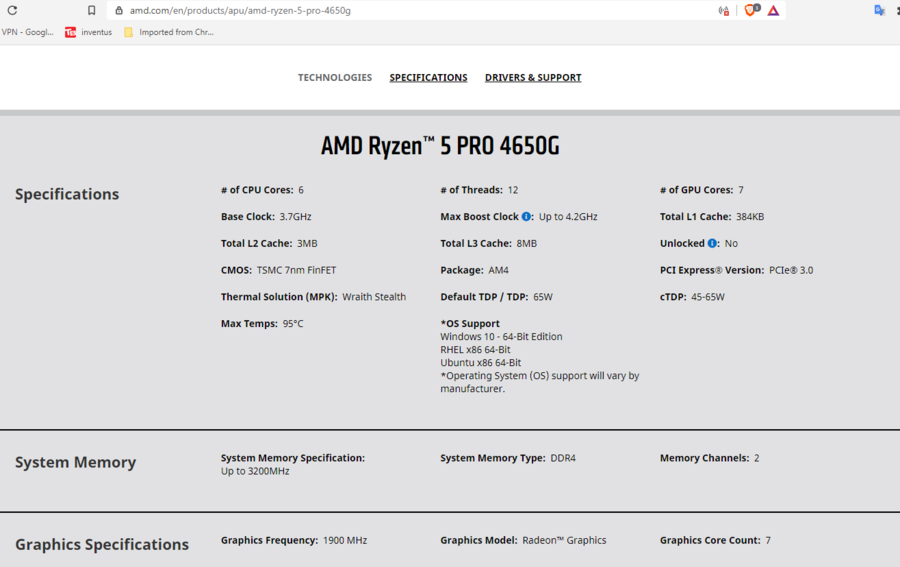Click the Specifications section heading
Screen dimensions: 900x567
(x=67, y=194)
